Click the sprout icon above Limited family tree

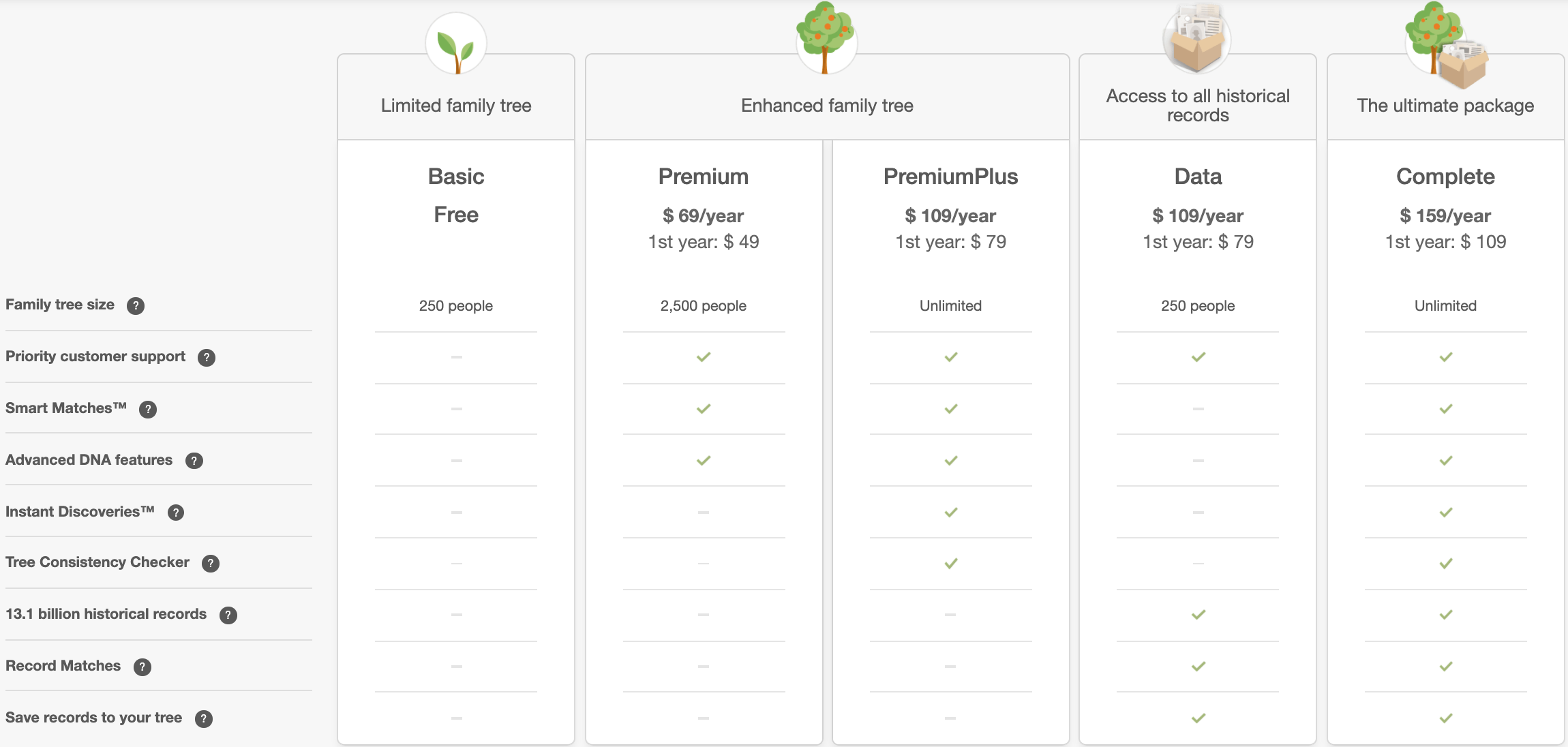455,42
